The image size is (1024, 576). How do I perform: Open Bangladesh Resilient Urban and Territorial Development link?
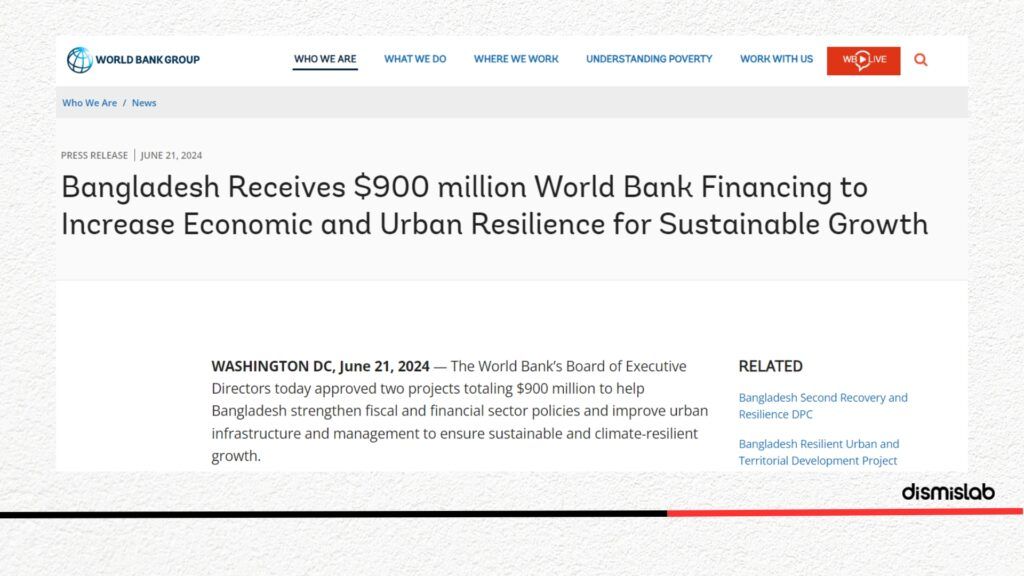pos(819,452)
